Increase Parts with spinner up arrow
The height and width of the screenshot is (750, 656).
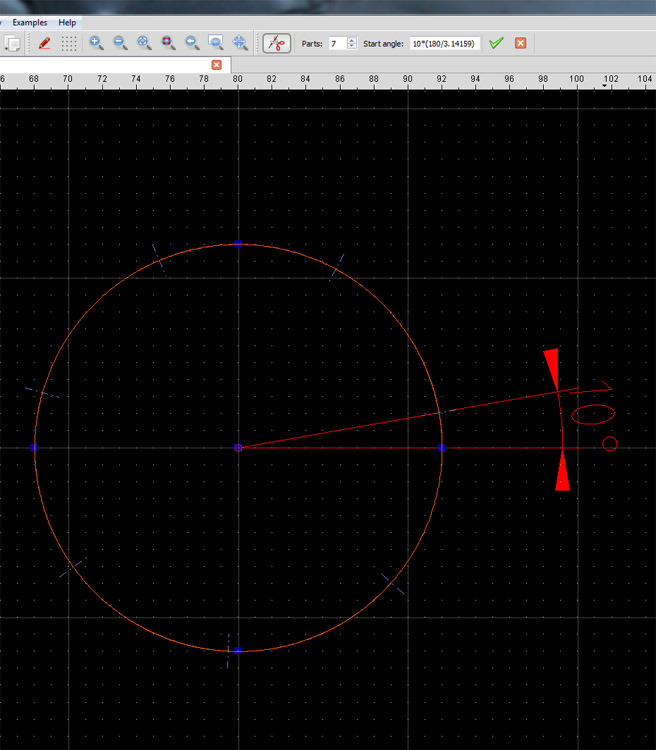(x=352, y=40)
